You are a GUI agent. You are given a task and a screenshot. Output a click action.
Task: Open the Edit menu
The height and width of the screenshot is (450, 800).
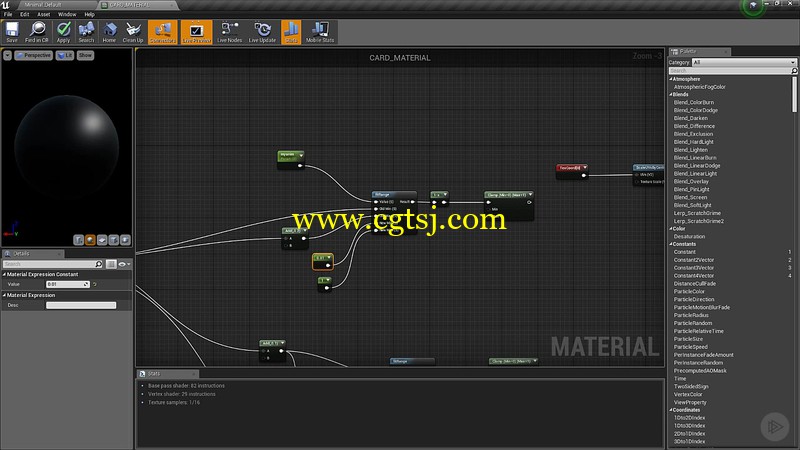(x=24, y=14)
